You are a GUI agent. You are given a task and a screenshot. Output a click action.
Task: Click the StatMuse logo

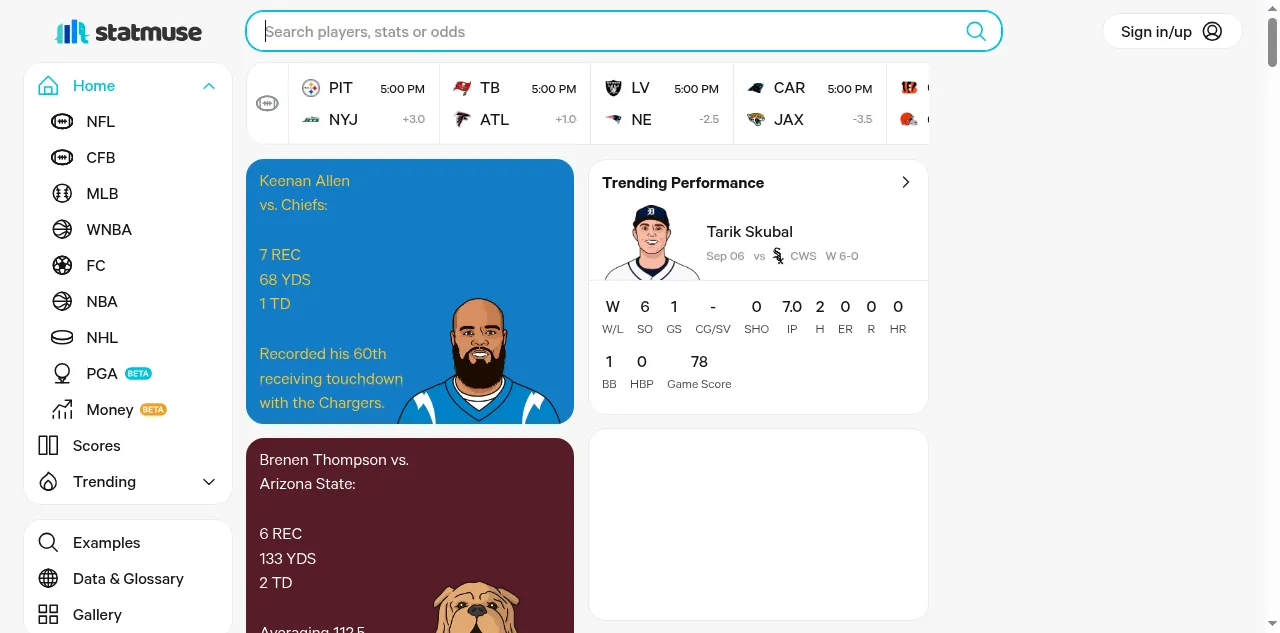point(128,32)
